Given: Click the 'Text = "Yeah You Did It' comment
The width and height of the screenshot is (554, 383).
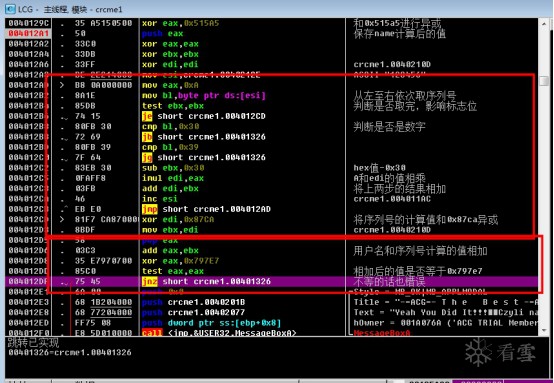Looking at the screenshot, I should (x=446, y=312).
